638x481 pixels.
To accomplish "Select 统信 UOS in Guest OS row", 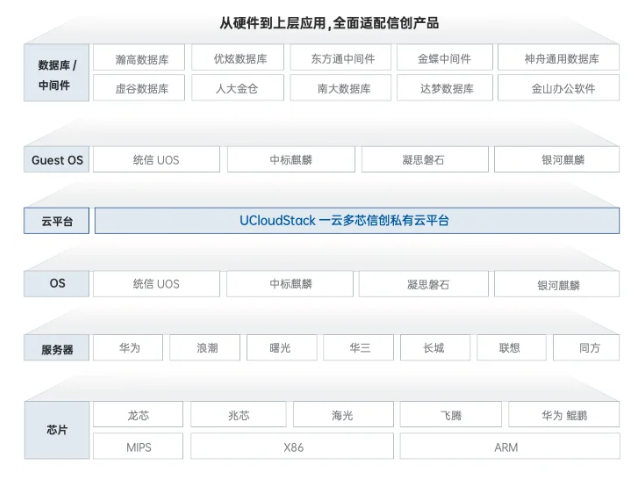I will point(156,159).
